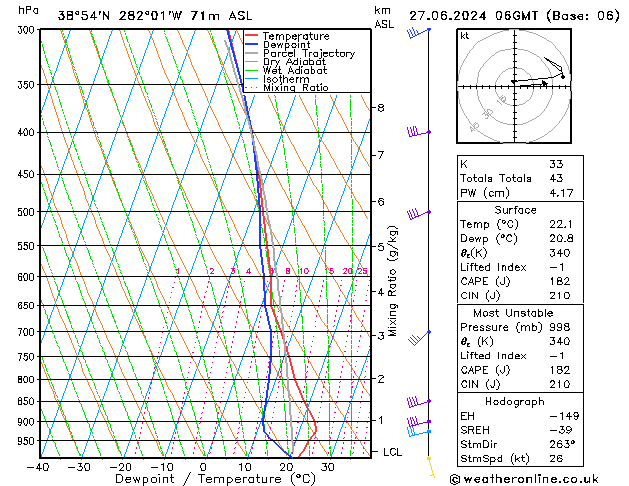The width and height of the screenshot is (629, 486).
Task: Click the 8 km altitude axis label
Action: [380, 107]
